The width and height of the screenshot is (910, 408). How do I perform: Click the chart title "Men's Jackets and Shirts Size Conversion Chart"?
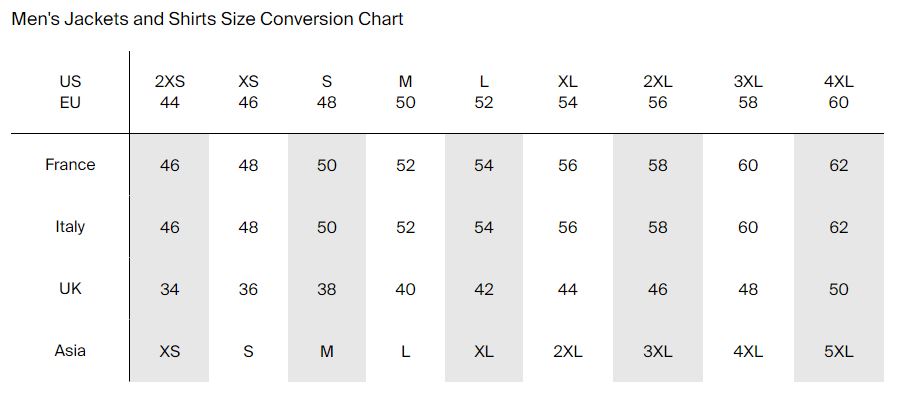coord(207,19)
